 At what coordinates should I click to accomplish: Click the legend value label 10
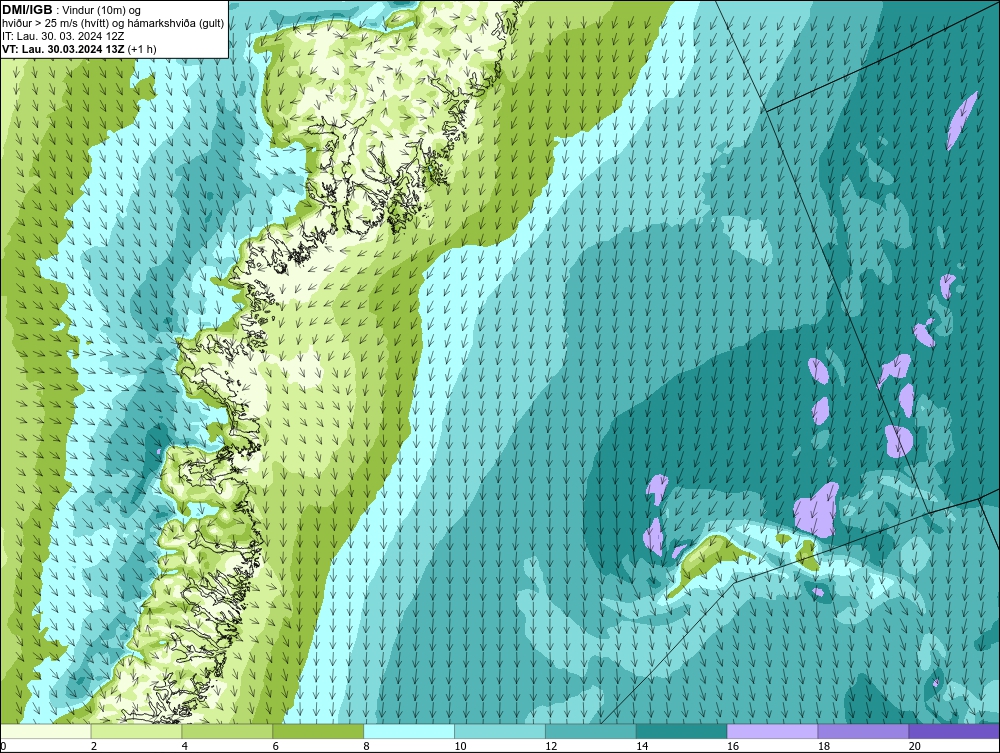click(x=460, y=746)
